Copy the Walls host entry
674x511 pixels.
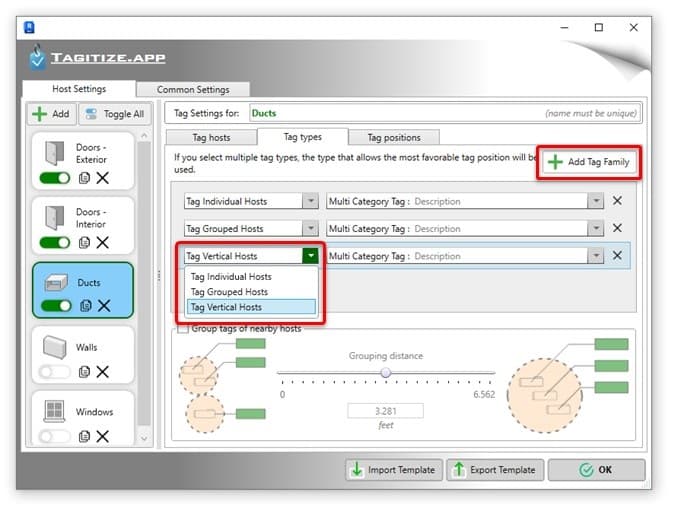[x=84, y=372]
